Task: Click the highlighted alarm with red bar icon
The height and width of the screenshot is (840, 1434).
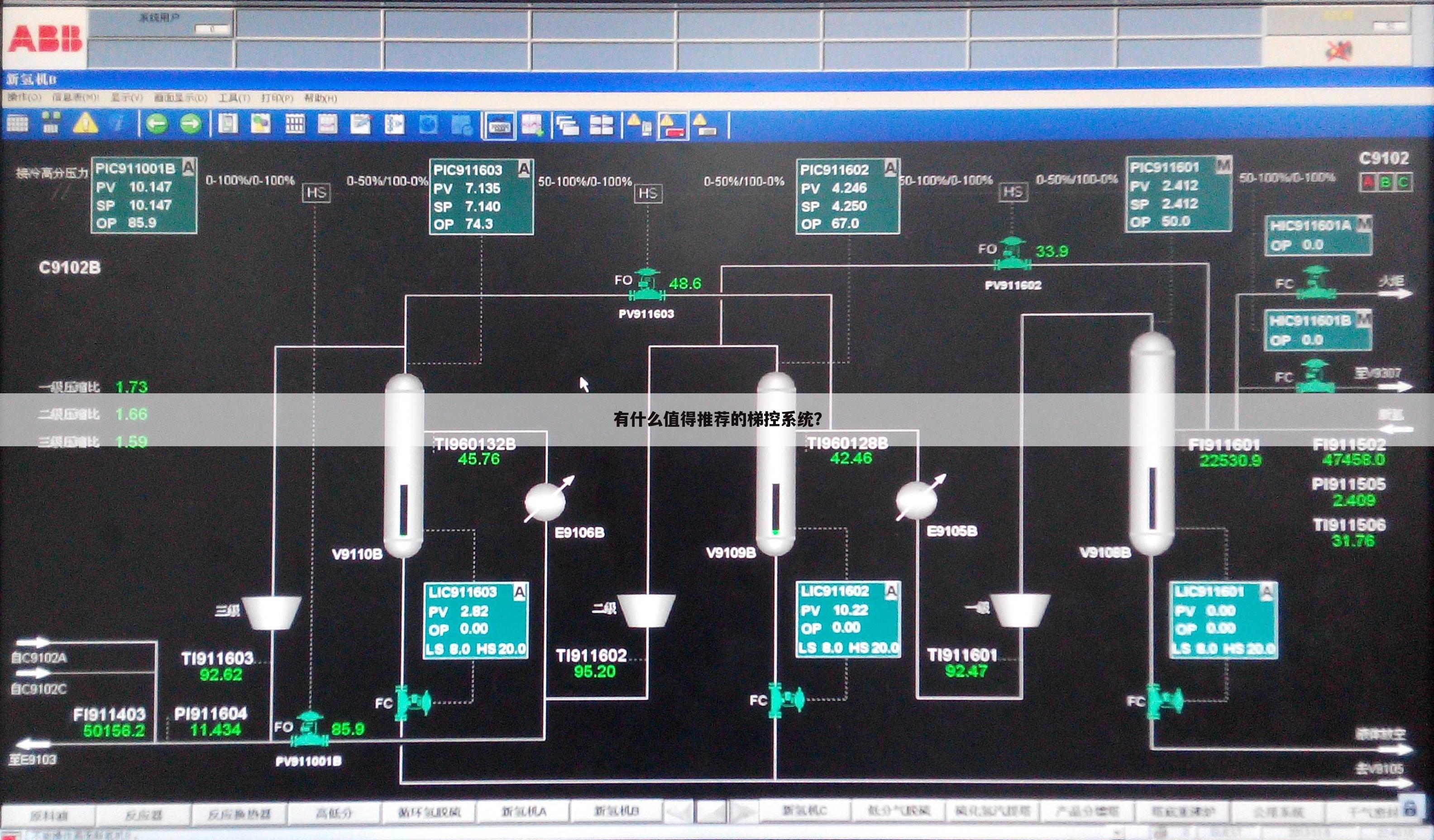Action: click(x=673, y=126)
